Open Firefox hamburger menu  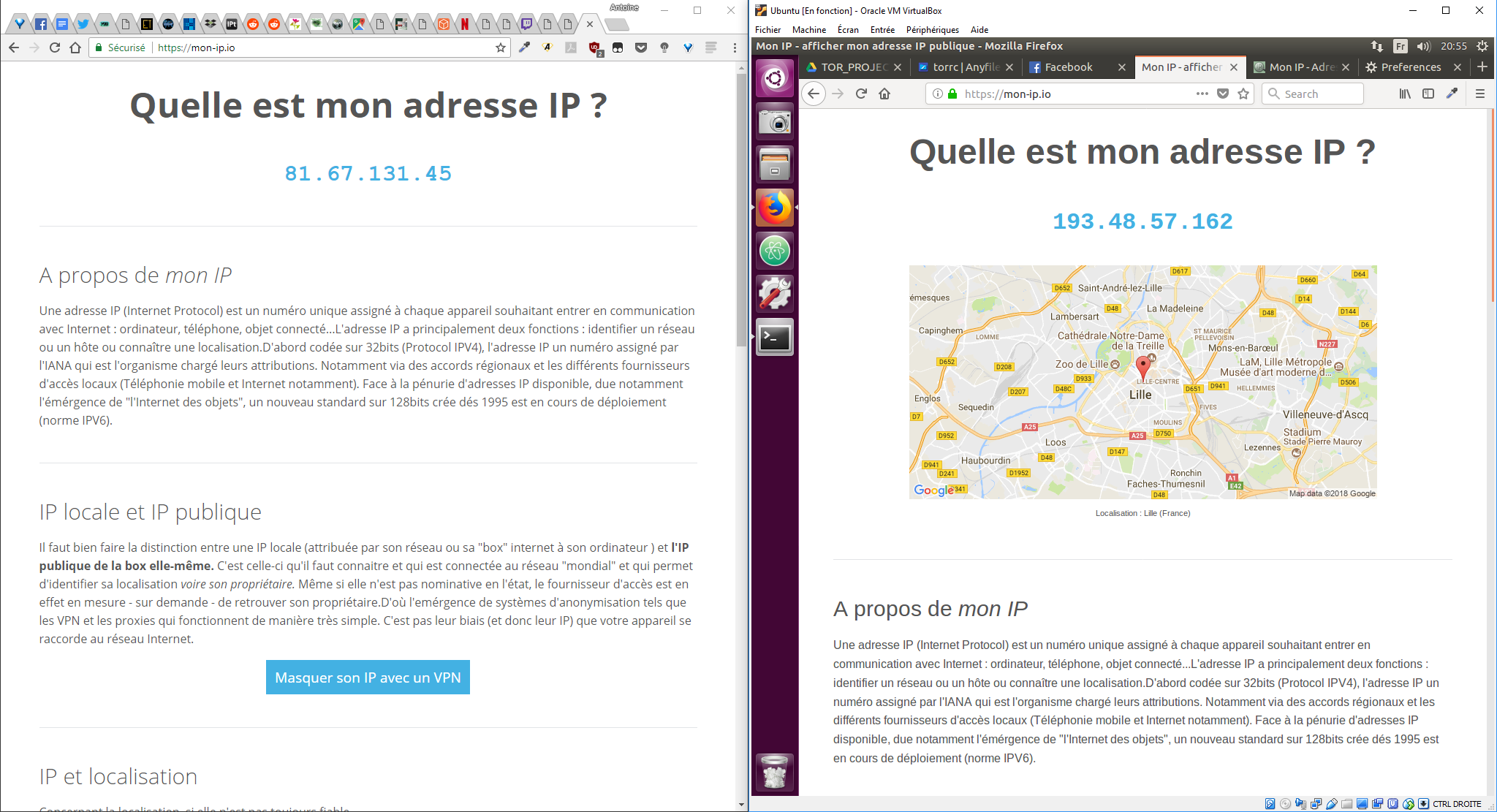pyautogui.click(x=1480, y=94)
